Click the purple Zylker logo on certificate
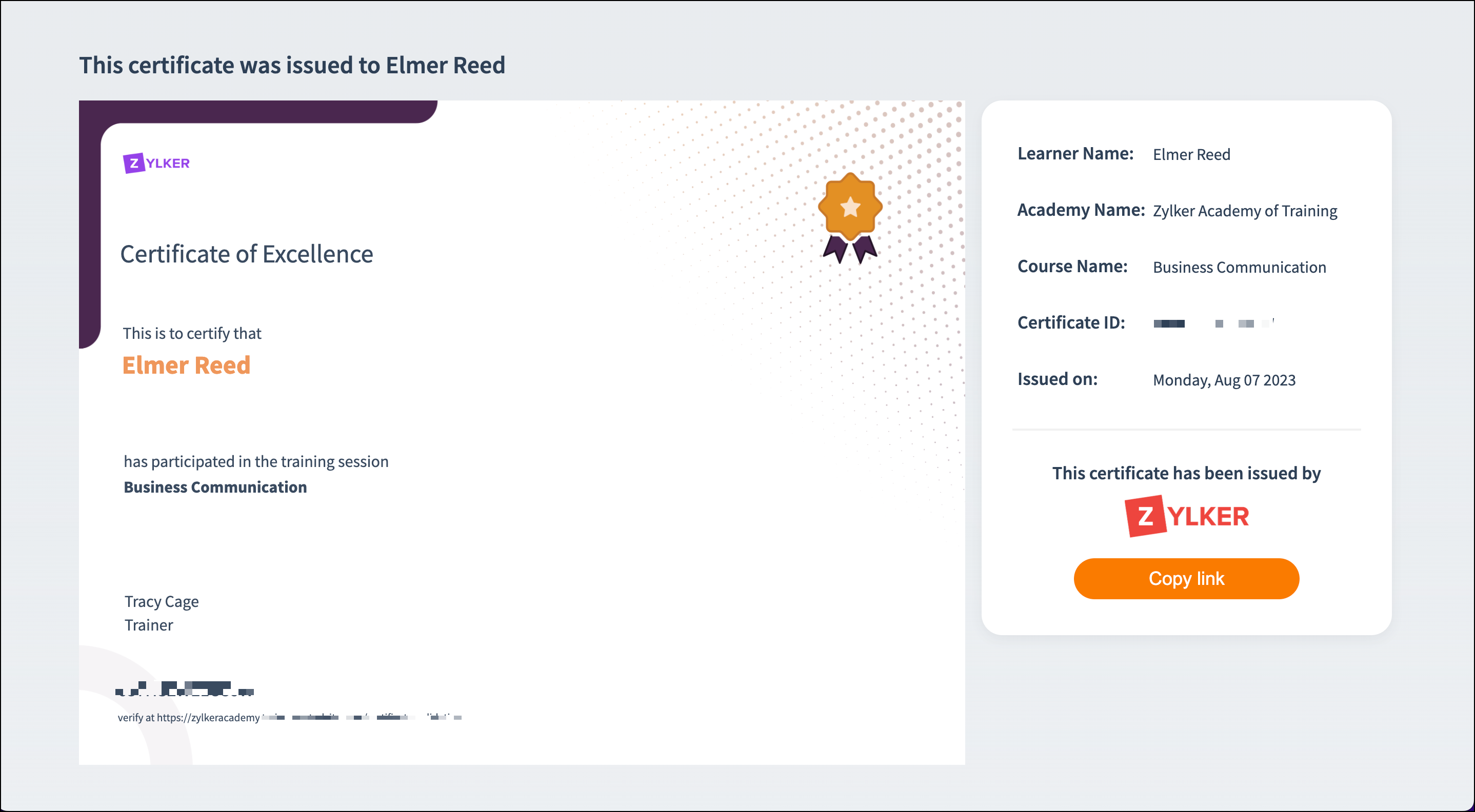1475x812 pixels. (x=156, y=163)
